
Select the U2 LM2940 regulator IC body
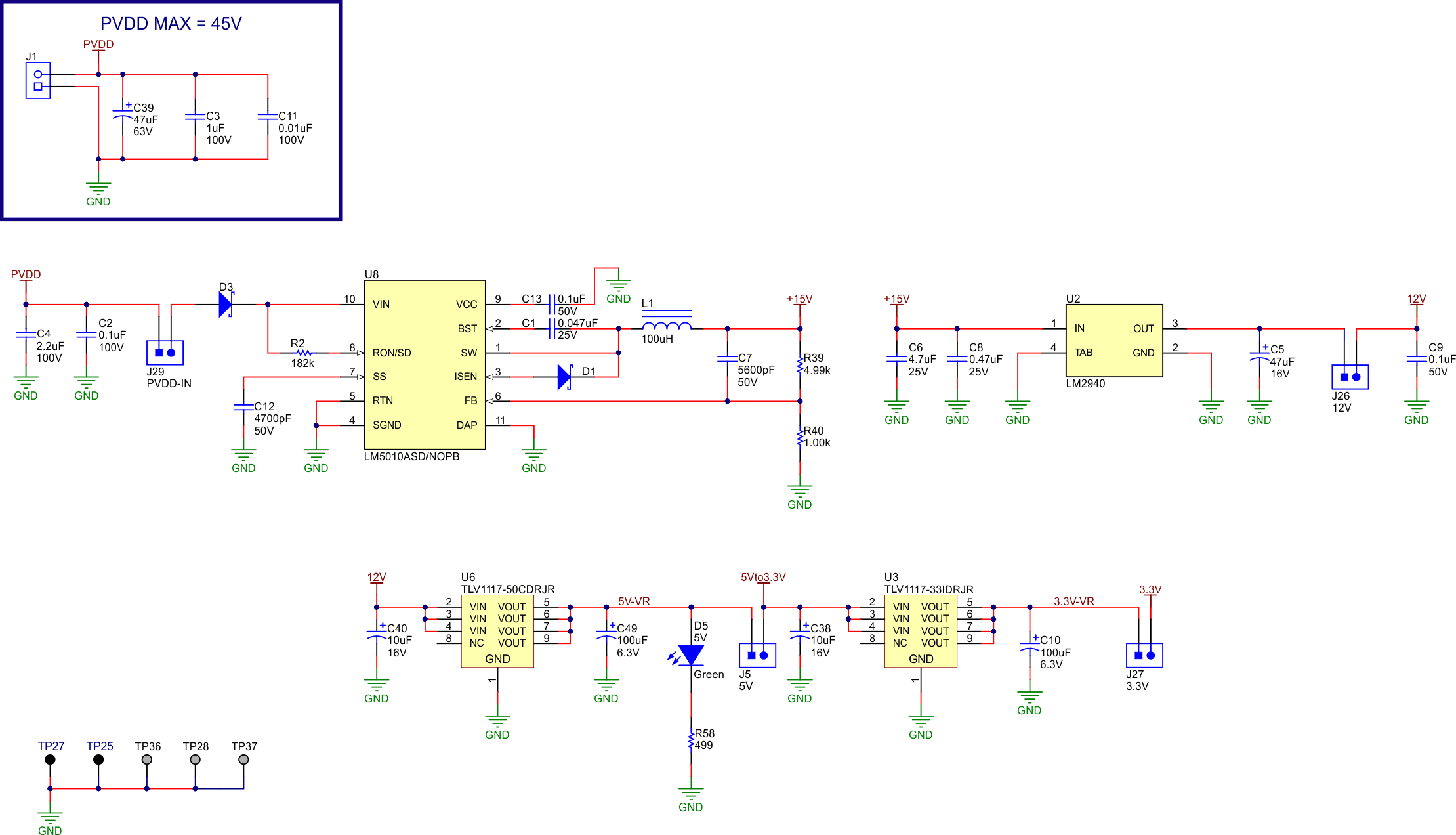tap(1114, 341)
